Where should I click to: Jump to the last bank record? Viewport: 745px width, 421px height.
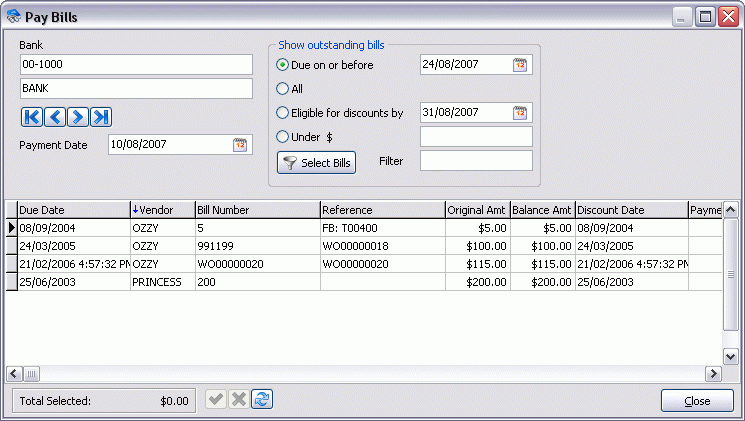[100, 117]
